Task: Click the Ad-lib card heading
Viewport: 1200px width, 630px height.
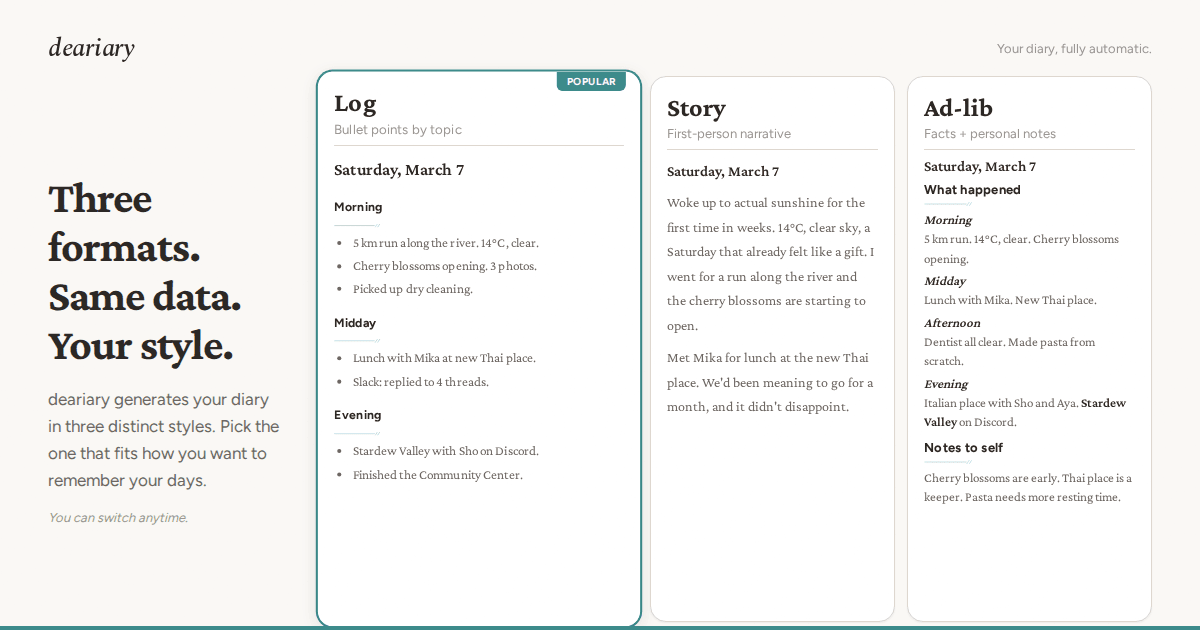Action: coord(957,108)
